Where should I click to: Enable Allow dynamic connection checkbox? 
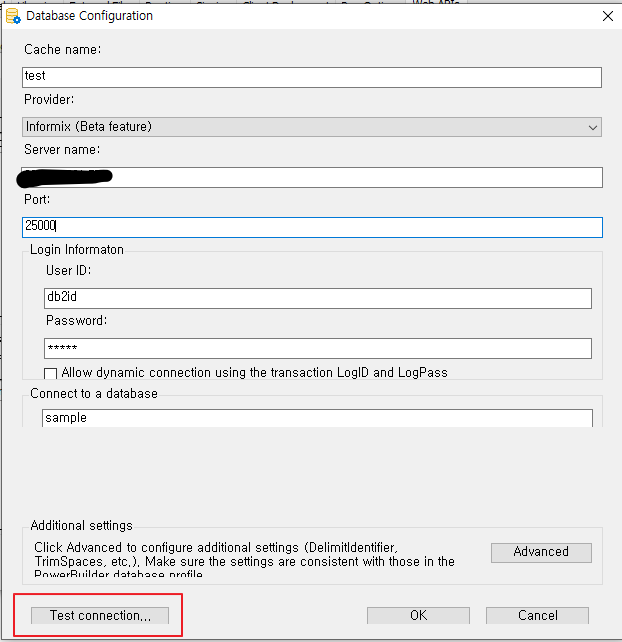pyautogui.click(x=51, y=373)
